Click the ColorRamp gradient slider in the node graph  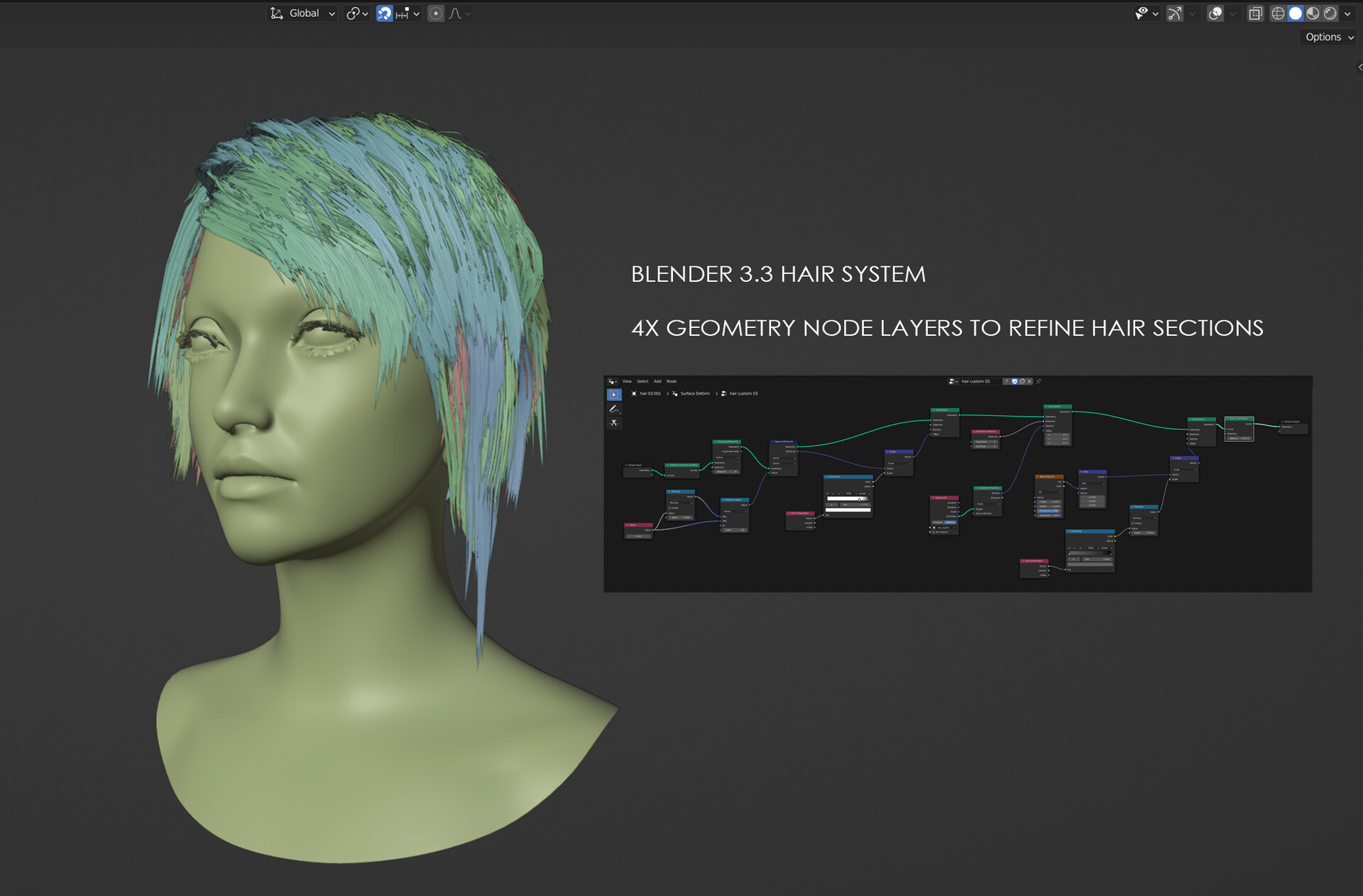848,499
